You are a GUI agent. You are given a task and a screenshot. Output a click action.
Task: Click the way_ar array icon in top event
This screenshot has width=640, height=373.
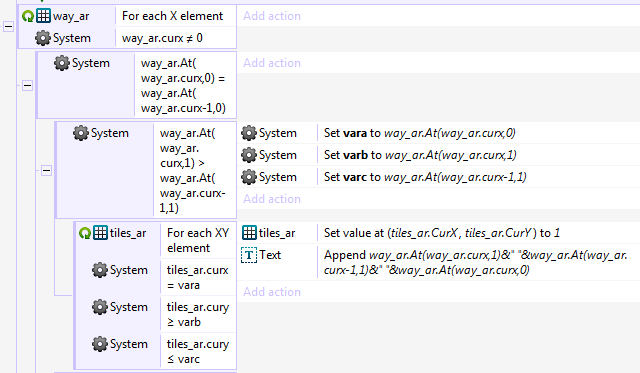(x=43, y=16)
